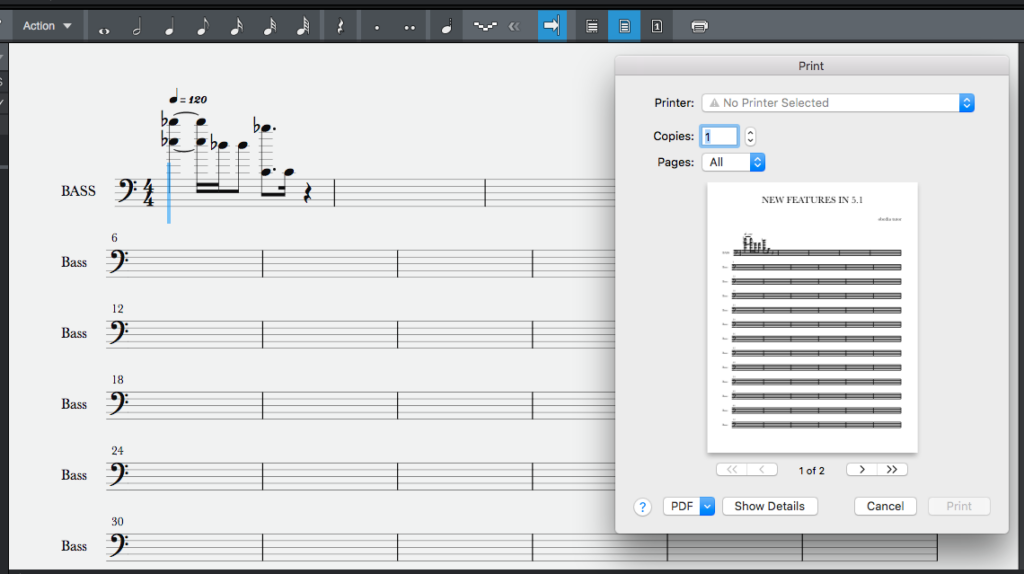Click the quarter rest in first measure

[308, 193]
